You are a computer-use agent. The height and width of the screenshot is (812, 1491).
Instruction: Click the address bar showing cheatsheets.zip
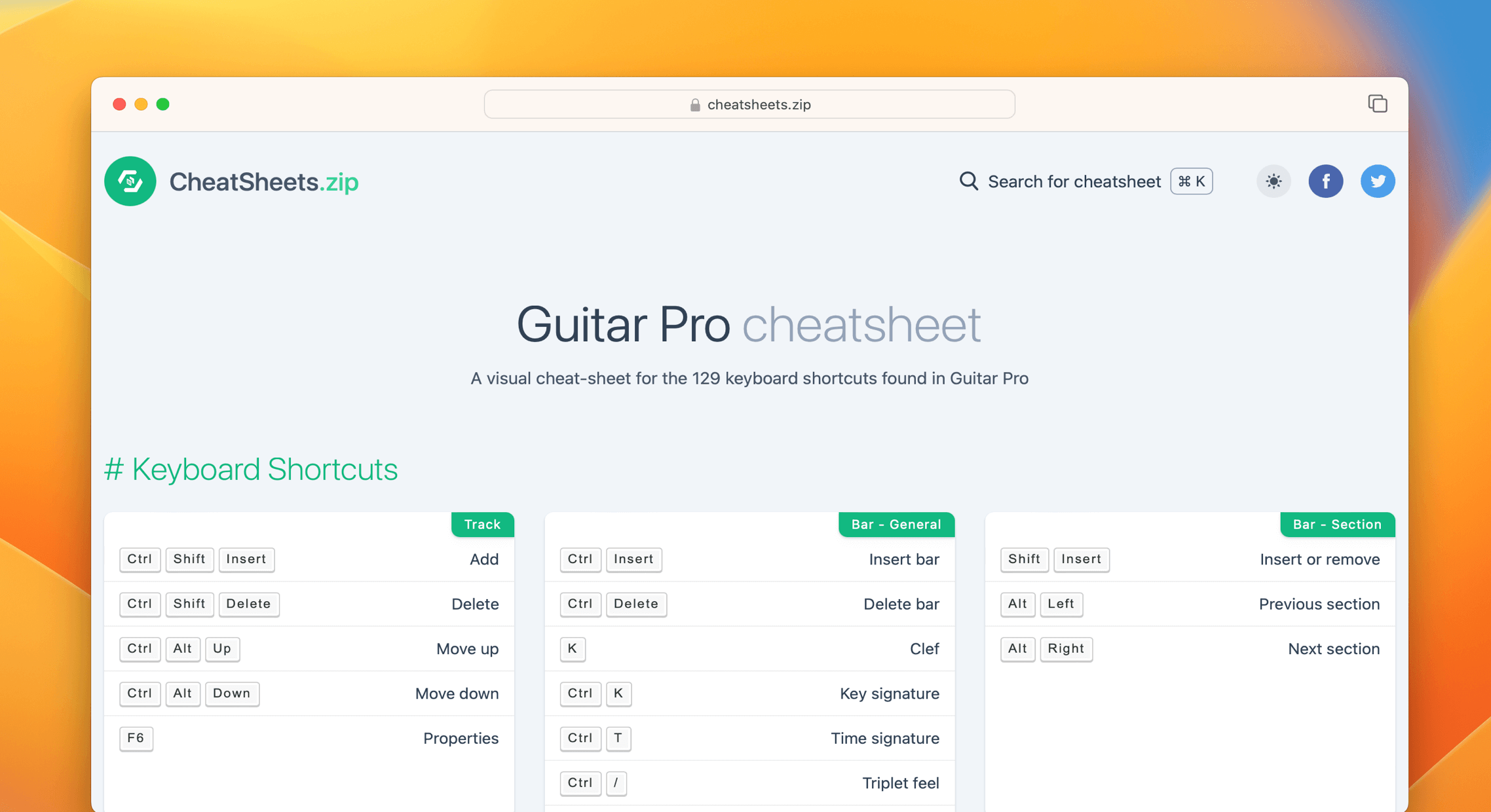749,104
